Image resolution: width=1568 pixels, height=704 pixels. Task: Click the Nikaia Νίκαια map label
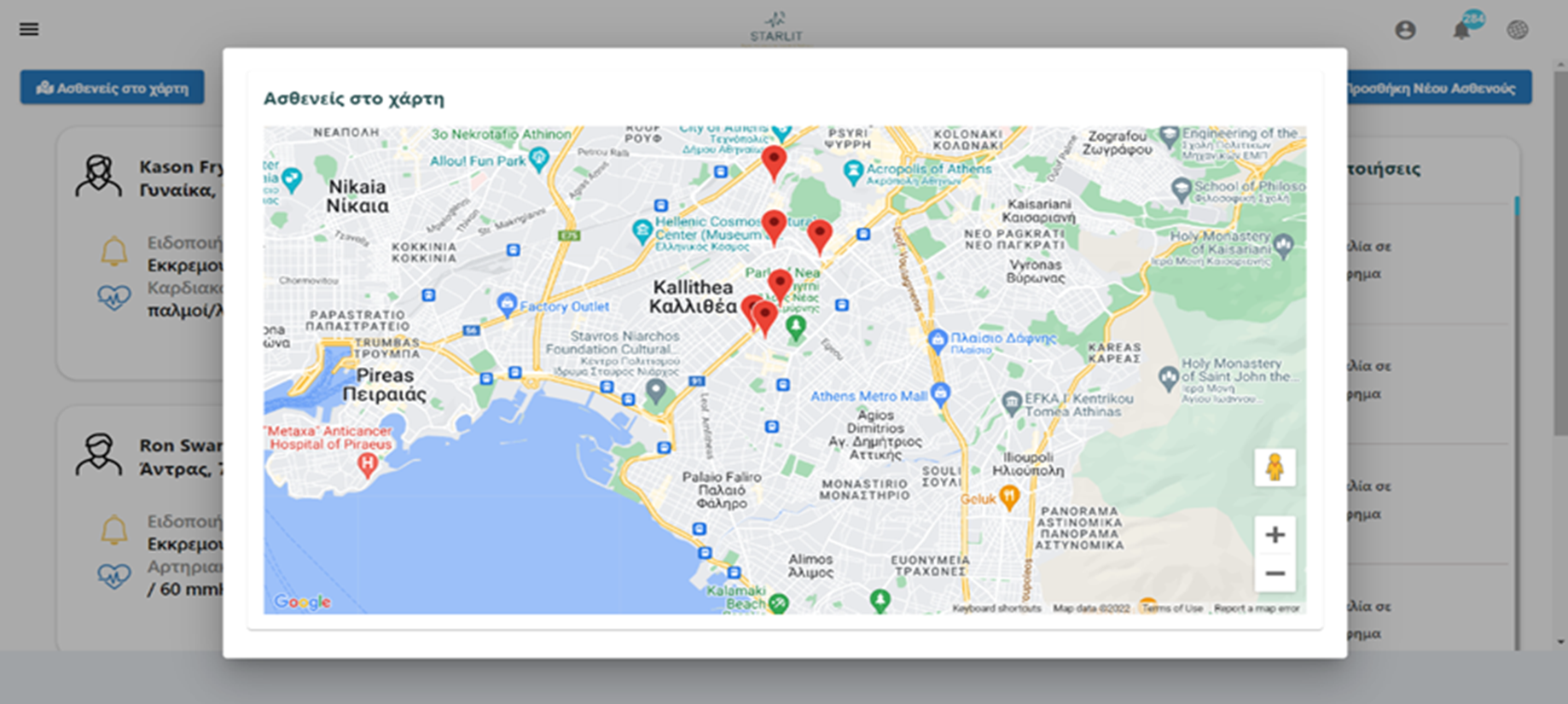pos(357,196)
